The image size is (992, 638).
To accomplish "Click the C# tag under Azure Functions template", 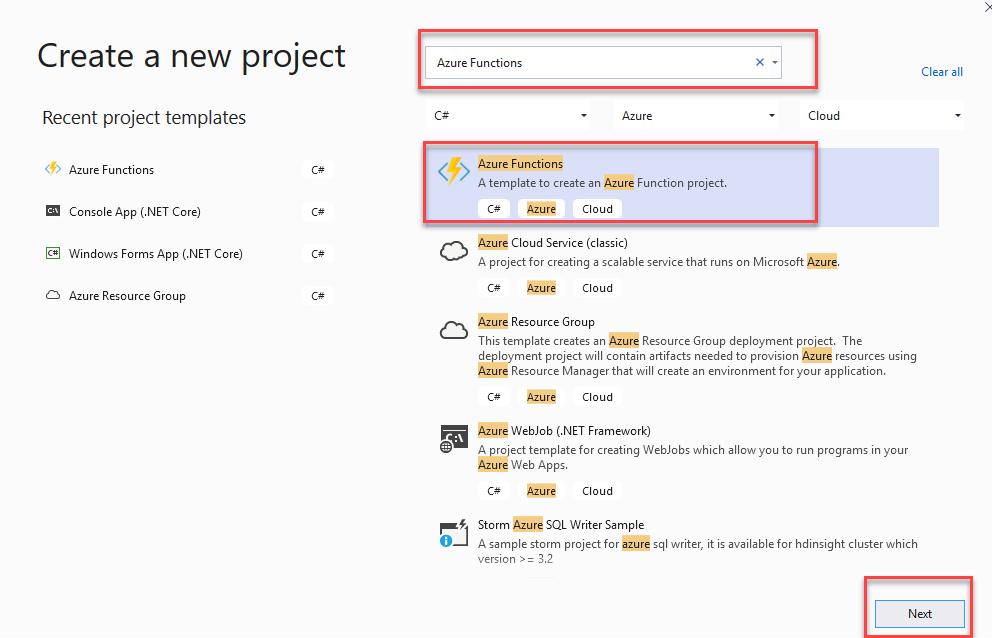I will point(494,209).
